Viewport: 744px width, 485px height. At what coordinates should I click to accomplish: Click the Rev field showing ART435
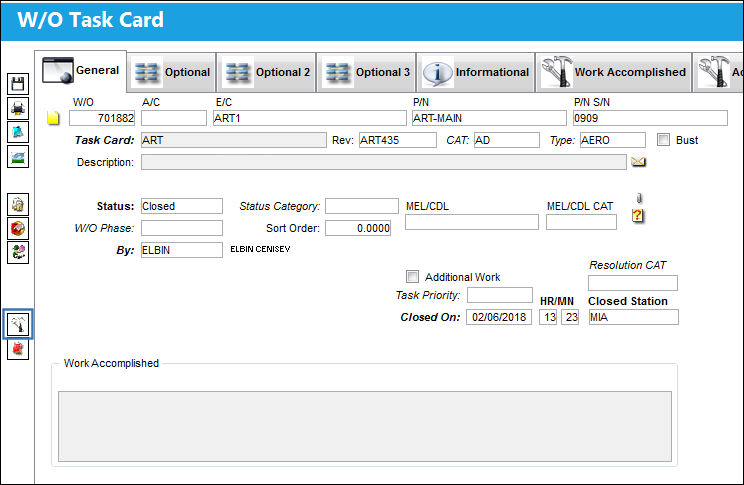pyautogui.click(x=398, y=140)
